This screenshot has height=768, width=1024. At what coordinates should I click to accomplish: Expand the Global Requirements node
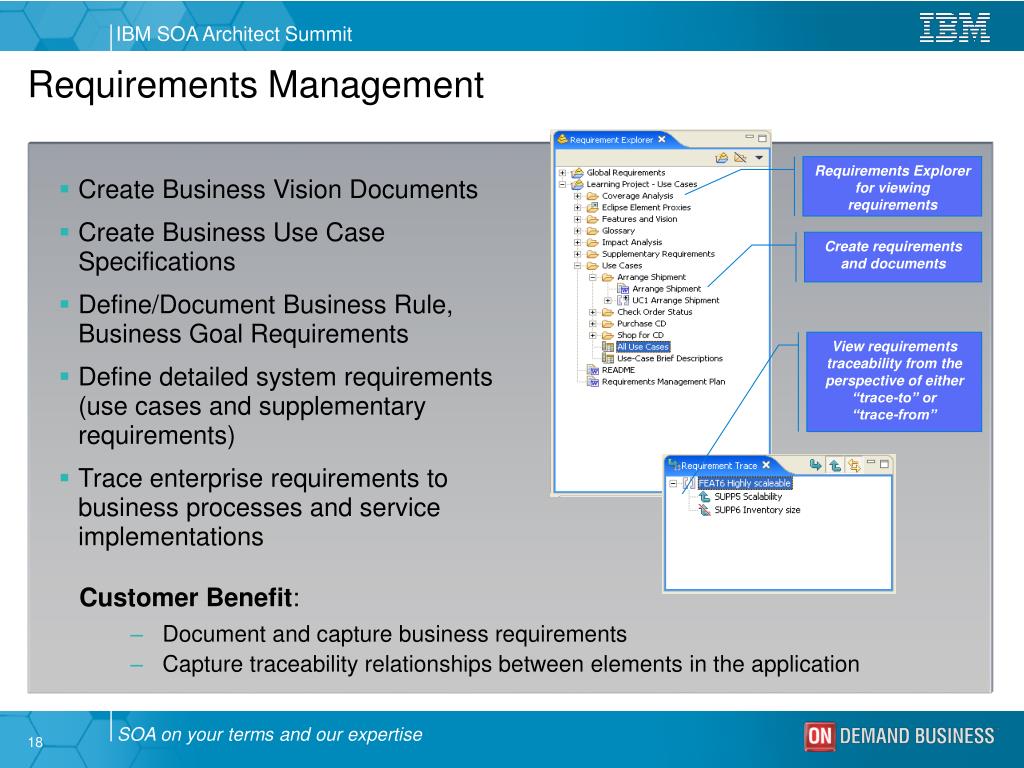point(562,173)
